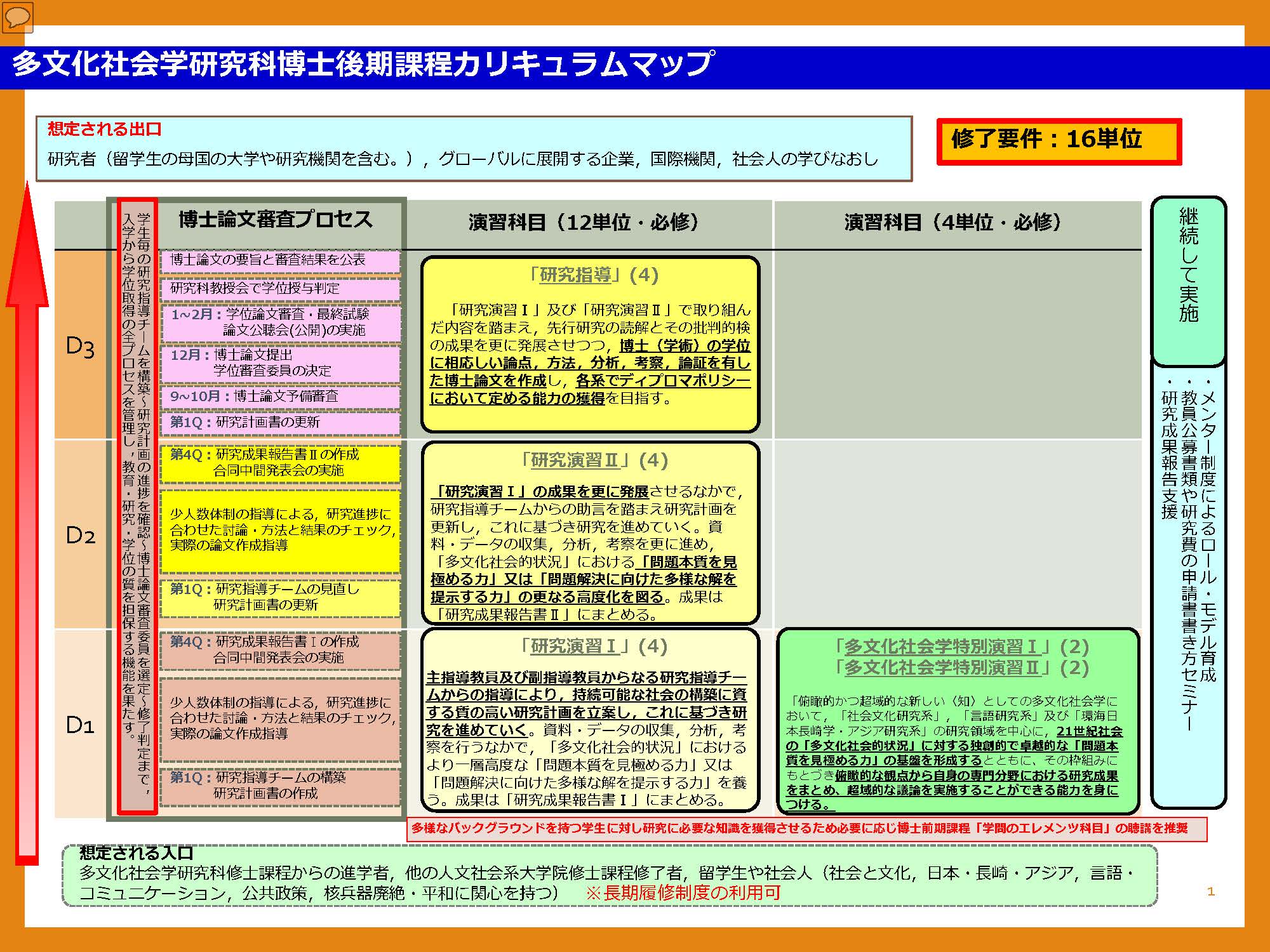1270x952 pixels.
Task: Select the red note about 学問のエレメンツ科目
Action: pos(806,829)
